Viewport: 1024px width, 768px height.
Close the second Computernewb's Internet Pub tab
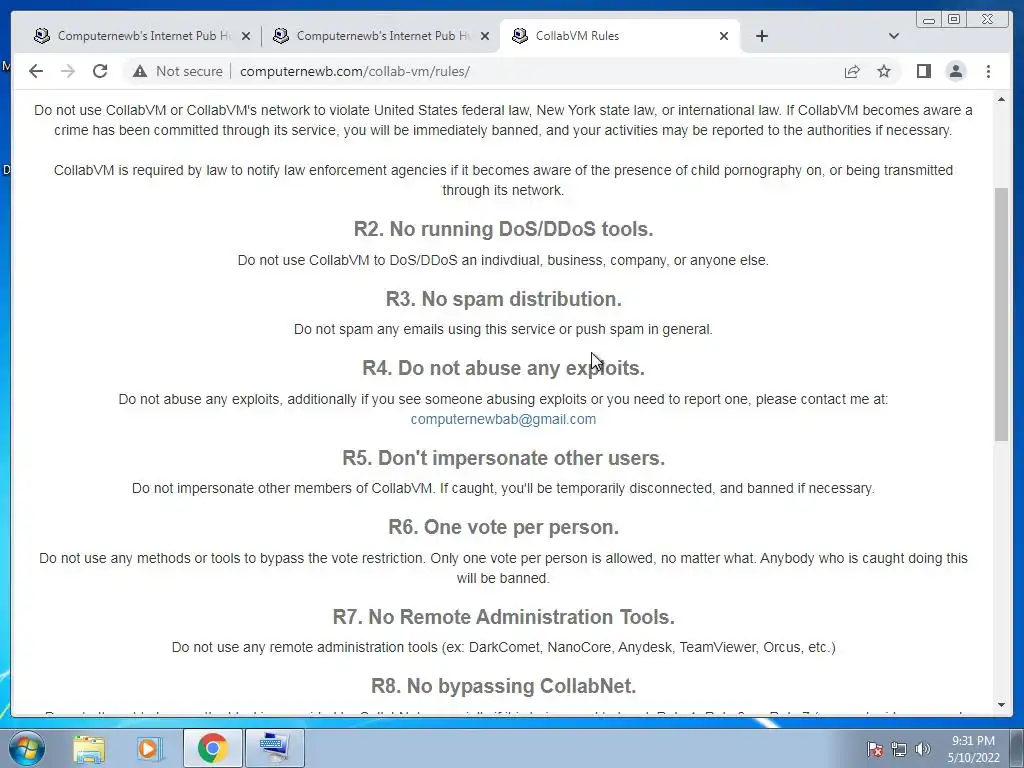click(485, 36)
